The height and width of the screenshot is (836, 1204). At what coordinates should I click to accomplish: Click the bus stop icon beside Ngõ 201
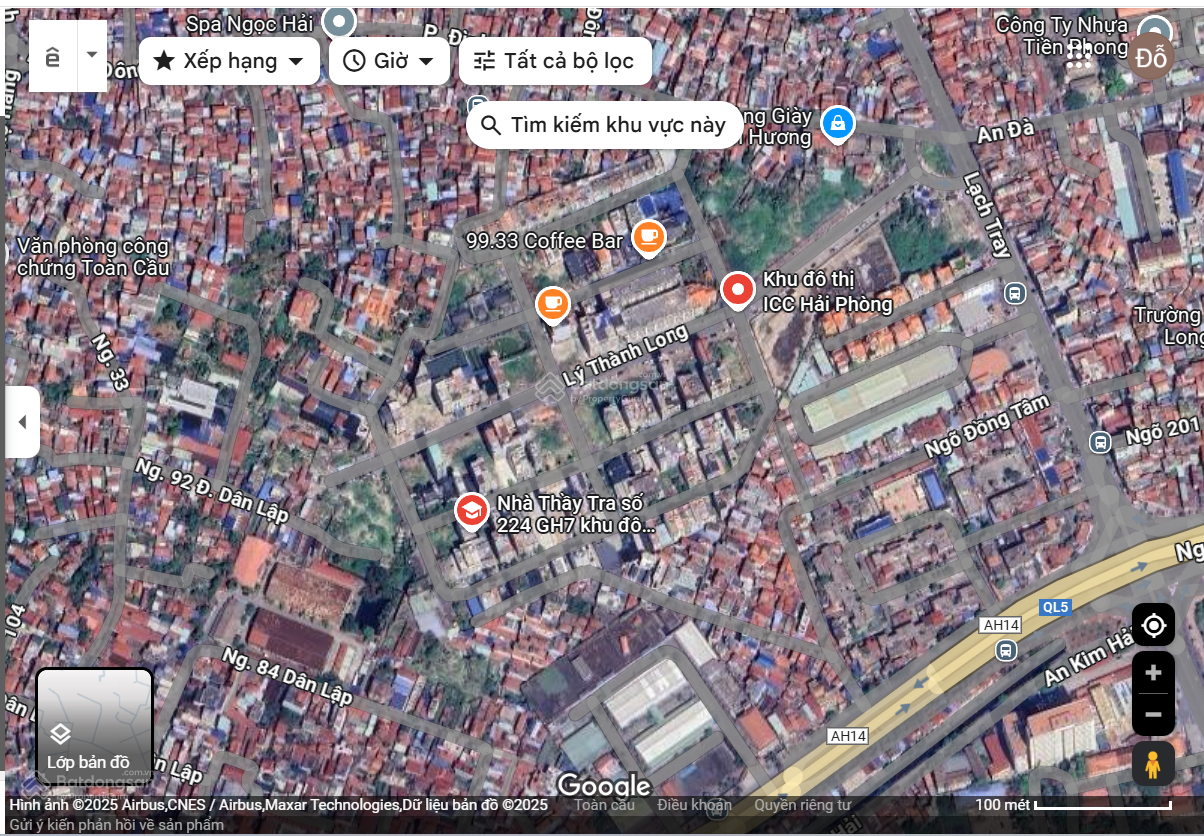tap(1101, 441)
